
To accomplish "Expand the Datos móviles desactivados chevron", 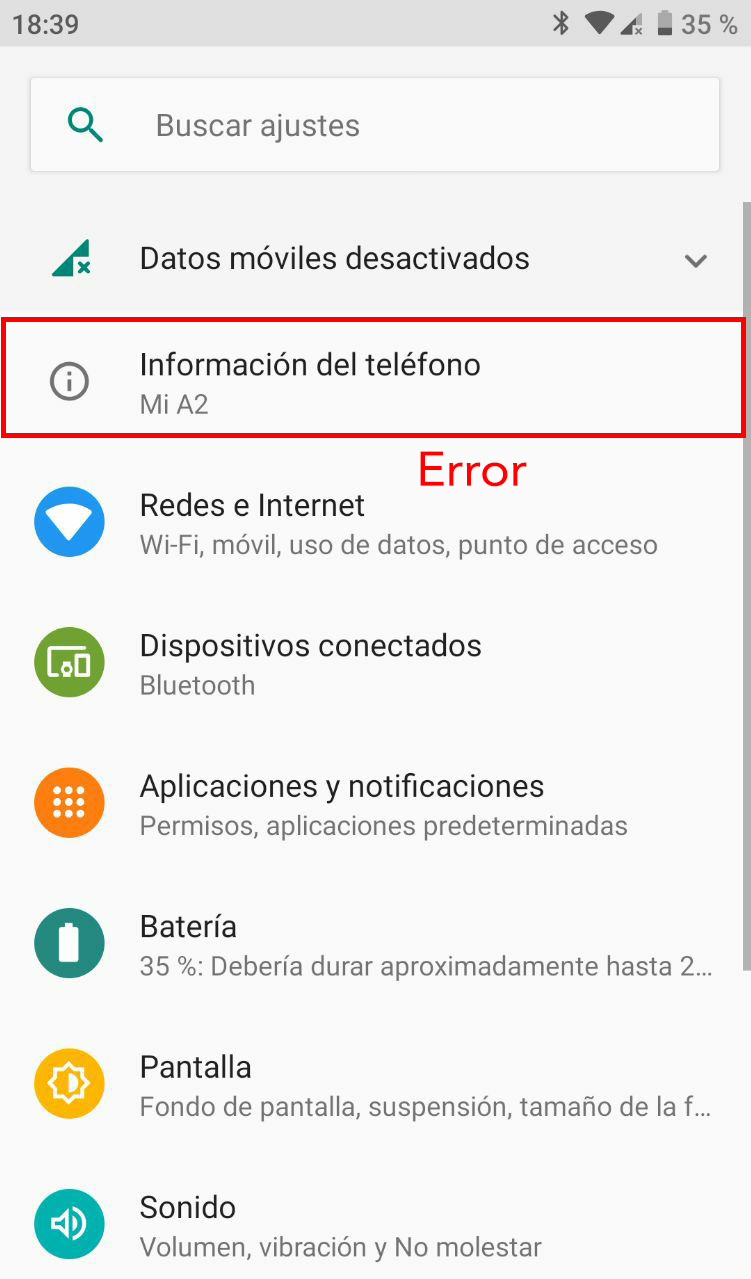I will pos(695,260).
